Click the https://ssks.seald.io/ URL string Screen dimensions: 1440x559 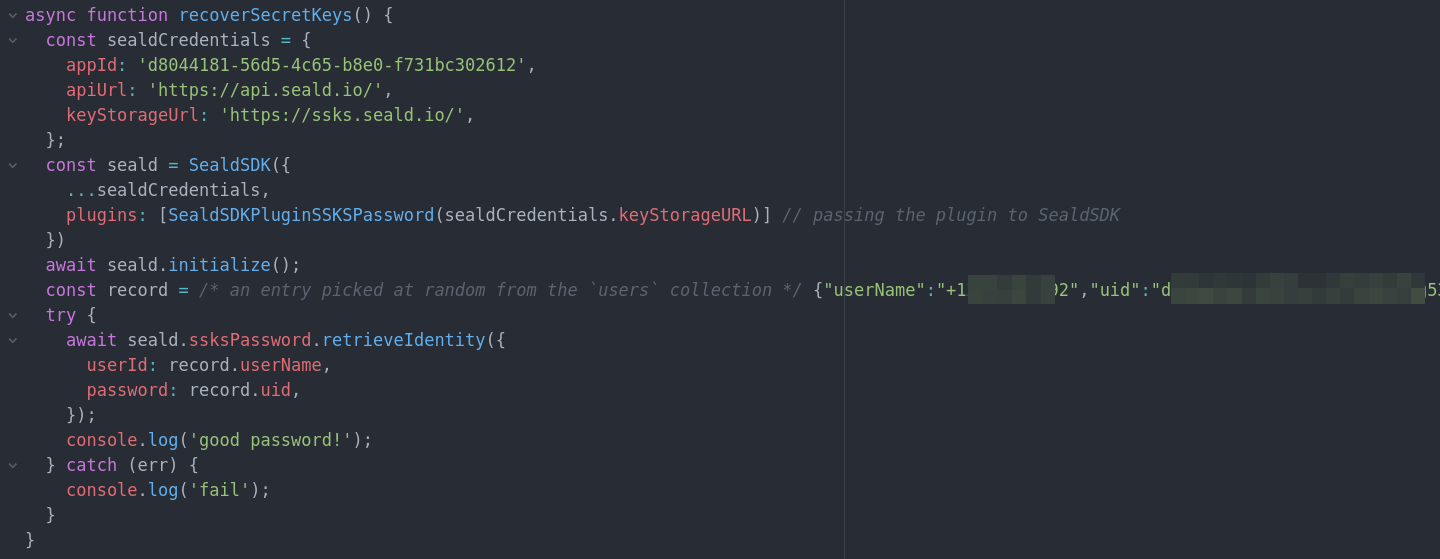pos(342,115)
